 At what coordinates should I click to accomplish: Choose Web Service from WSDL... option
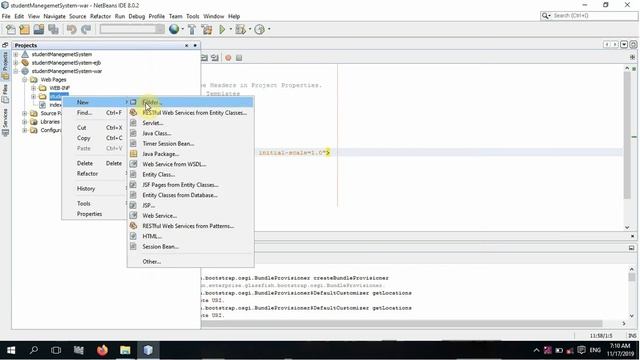[190, 164]
